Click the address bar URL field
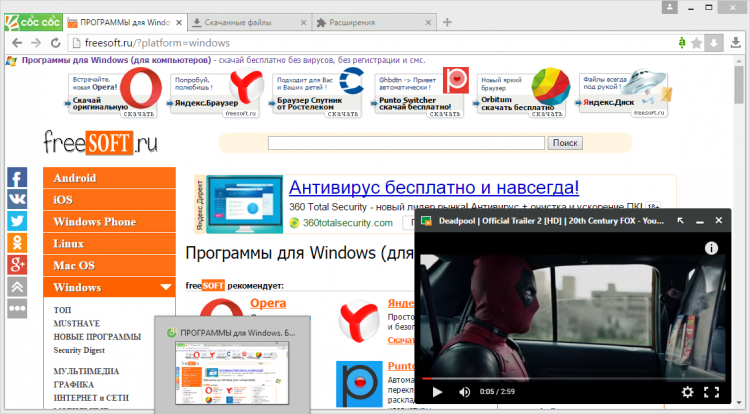The image size is (750, 414). [373, 43]
